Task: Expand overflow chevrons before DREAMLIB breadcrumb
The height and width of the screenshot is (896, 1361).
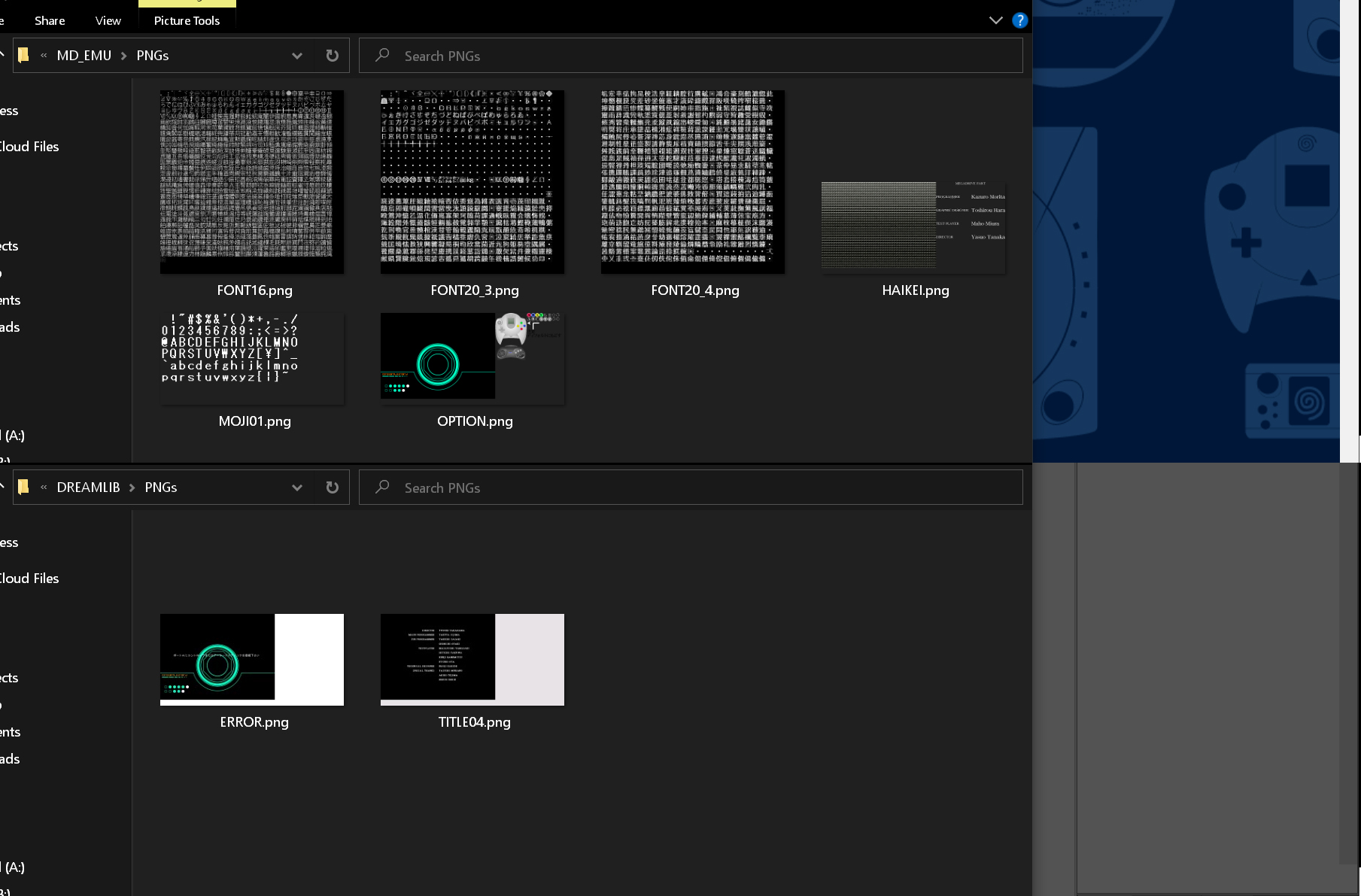Action: (x=44, y=487)
